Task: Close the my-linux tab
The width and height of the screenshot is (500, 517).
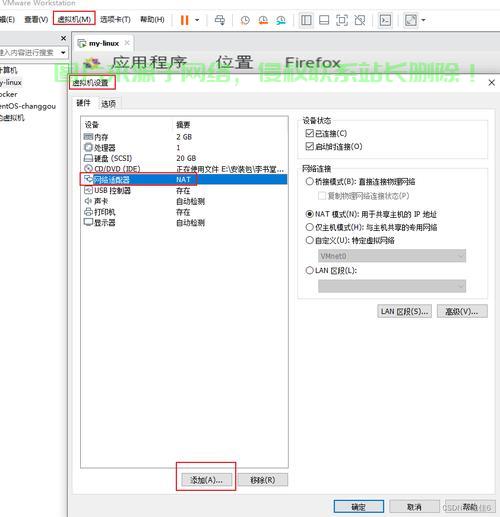Action: [127, 43]
